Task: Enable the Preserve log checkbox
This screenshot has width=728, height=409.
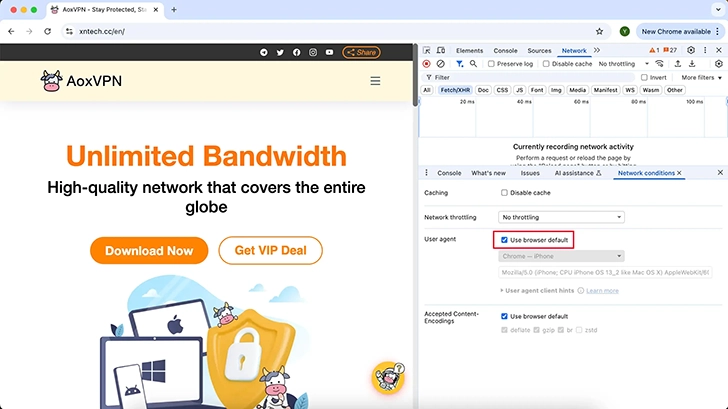Action: pos(491,64)
